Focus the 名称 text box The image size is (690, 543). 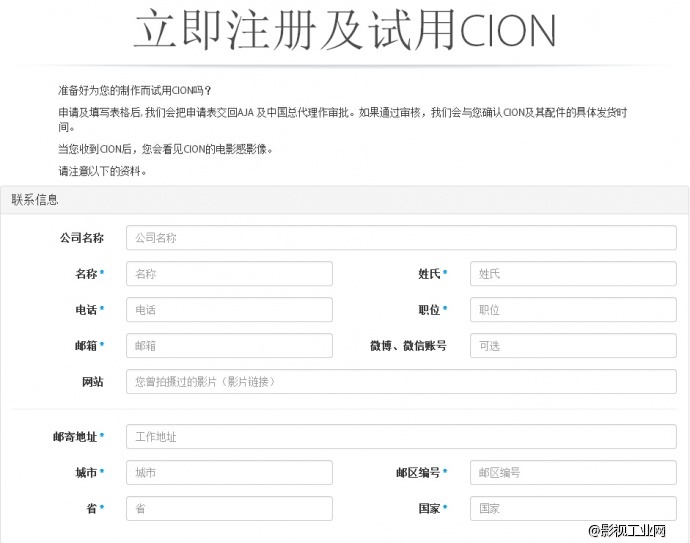(229, 274)
